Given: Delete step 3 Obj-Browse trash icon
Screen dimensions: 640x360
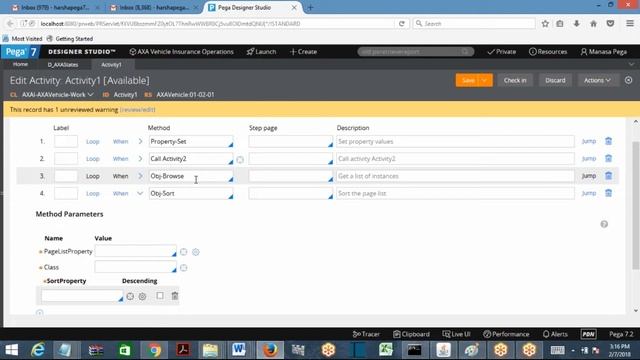Looking at the screenshot, I should 608,176.
